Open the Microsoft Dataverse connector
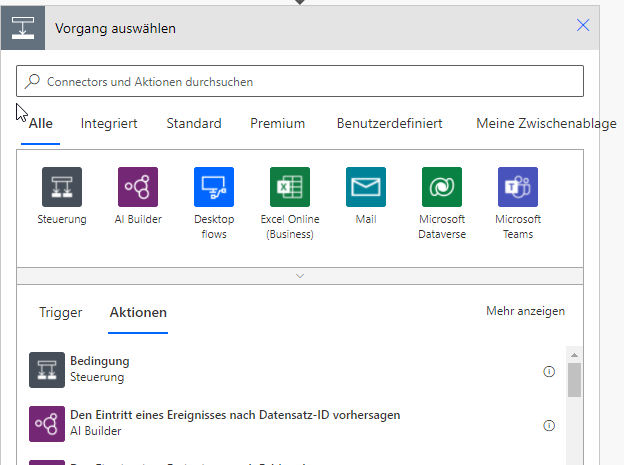This screenshot has width=624, height=465. pos(442,187)
